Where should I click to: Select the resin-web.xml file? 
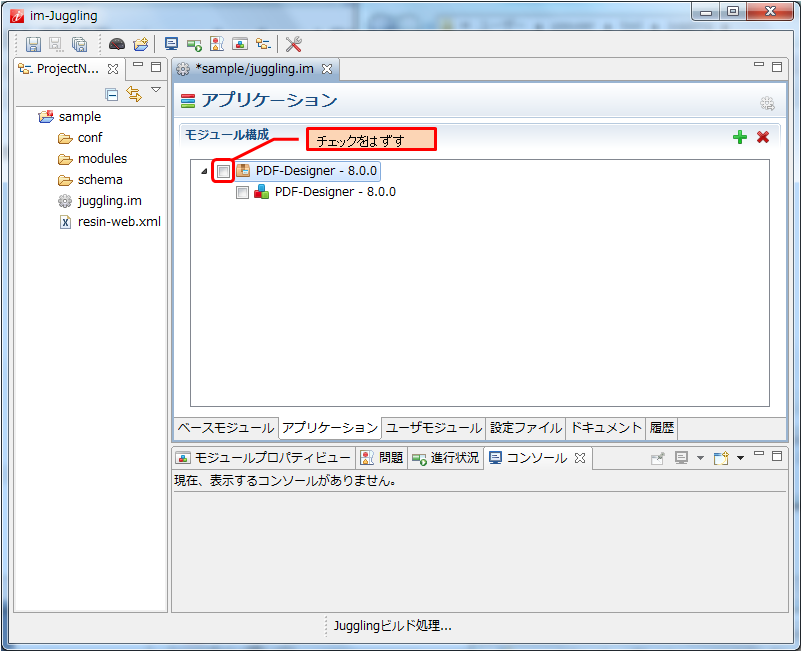click(109, 222)
